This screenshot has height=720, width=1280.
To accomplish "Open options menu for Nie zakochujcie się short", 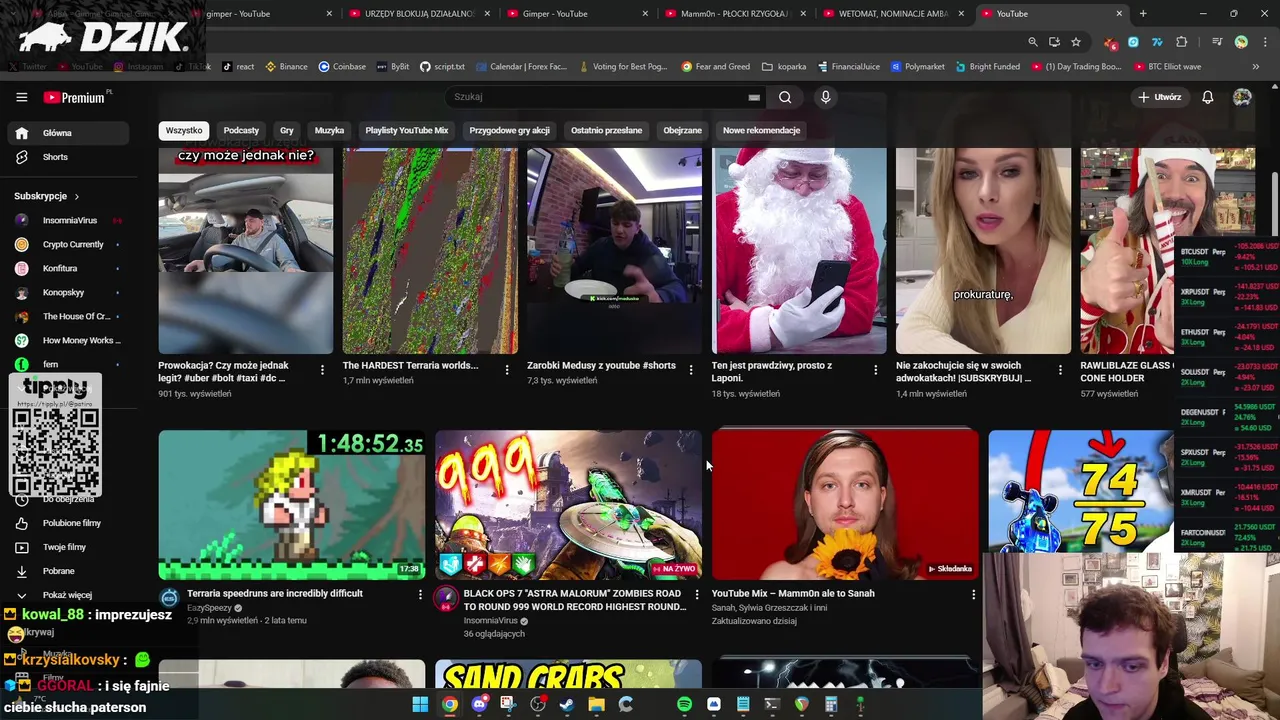I will (x=1060, y=370).
